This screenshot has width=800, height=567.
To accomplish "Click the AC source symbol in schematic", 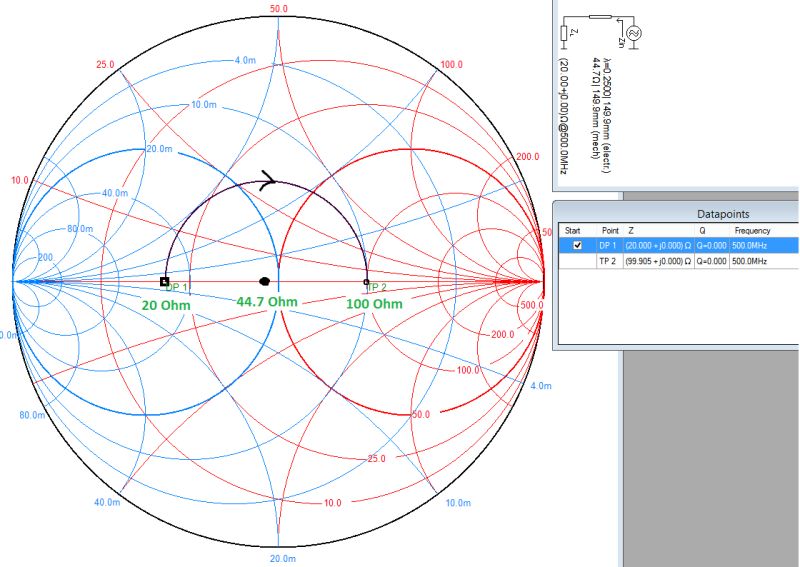I will click(634, 33).
